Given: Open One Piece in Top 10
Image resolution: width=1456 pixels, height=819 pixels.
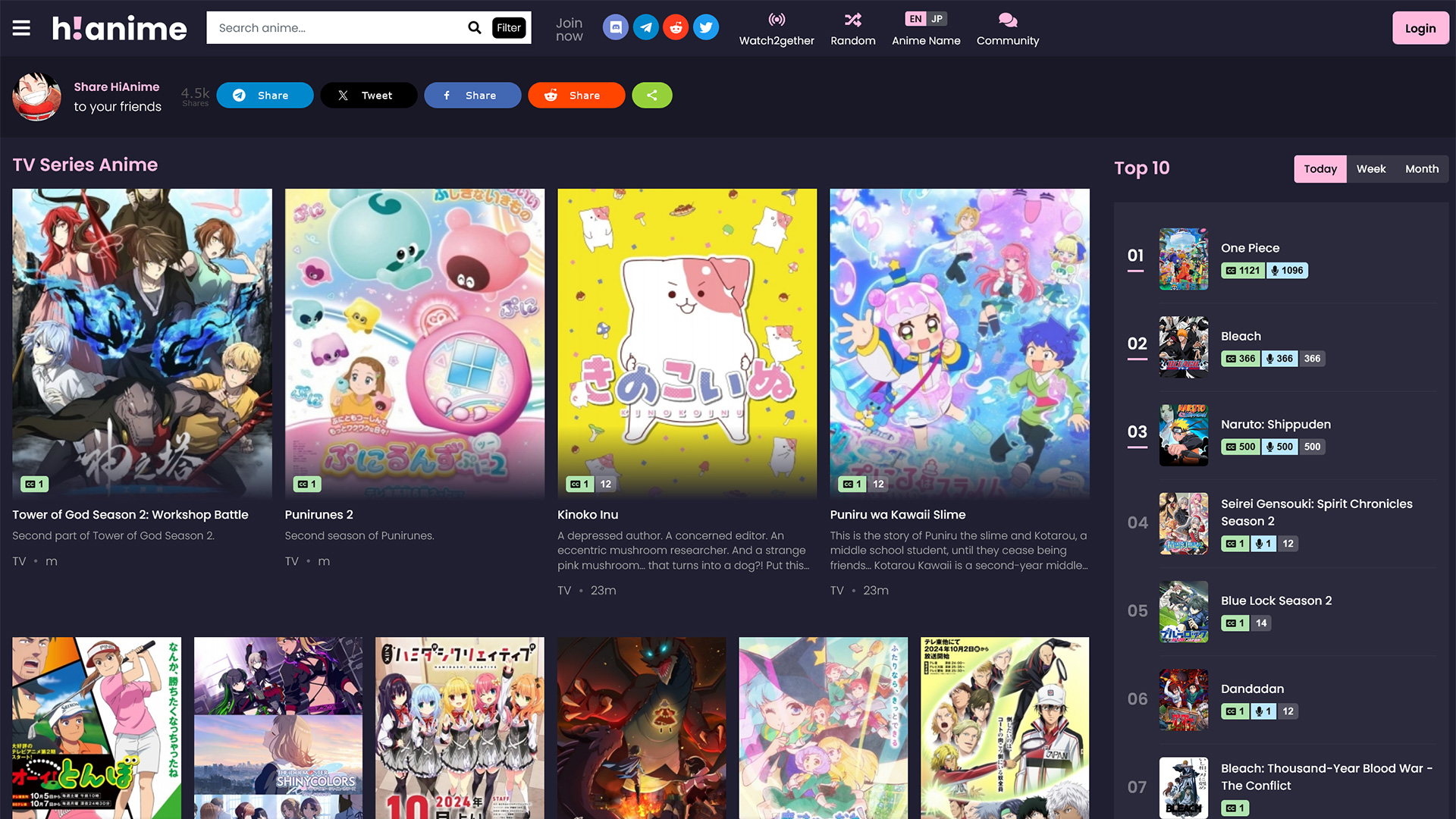Looking at the screenshot, I should [1250, 248].
